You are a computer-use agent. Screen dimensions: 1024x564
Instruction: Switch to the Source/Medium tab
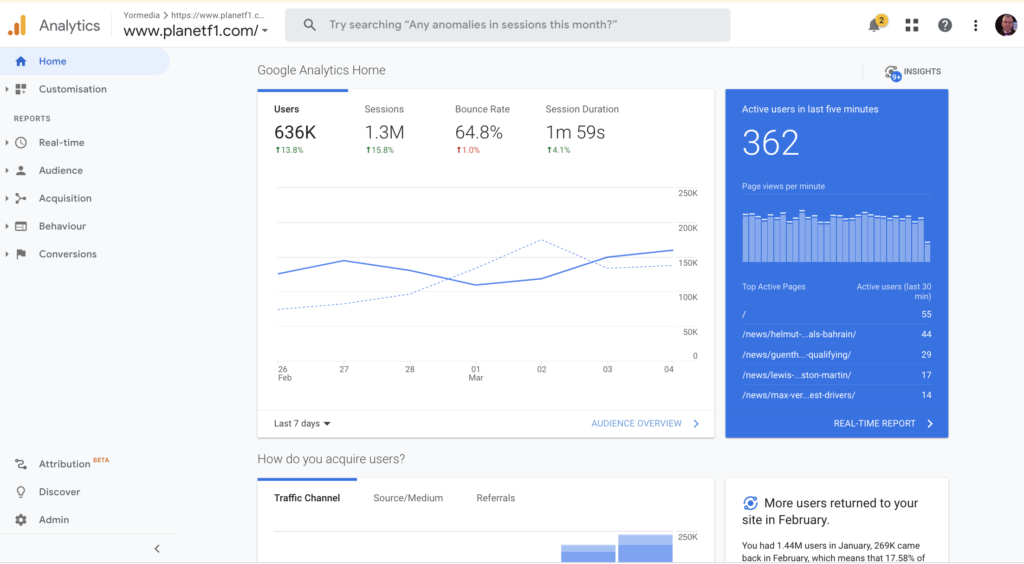pyautogui.click(x=408, y=498)
